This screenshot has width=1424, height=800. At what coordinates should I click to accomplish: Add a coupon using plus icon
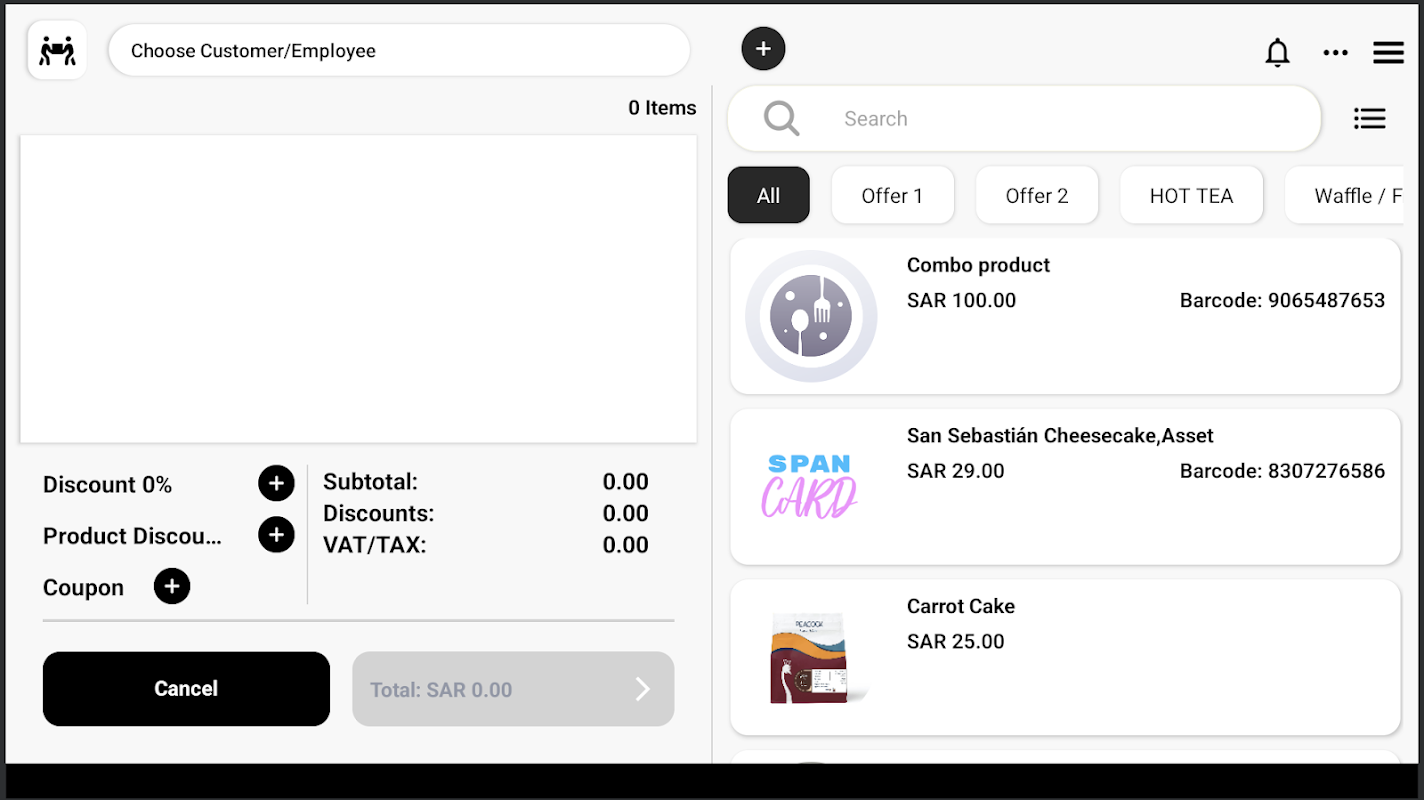pos(172,586)
